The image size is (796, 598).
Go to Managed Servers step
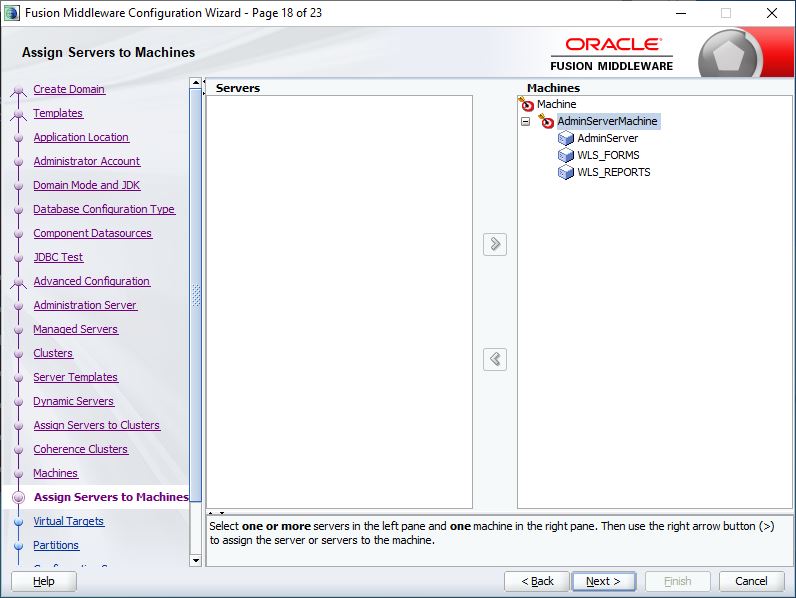tap(76, 329)
